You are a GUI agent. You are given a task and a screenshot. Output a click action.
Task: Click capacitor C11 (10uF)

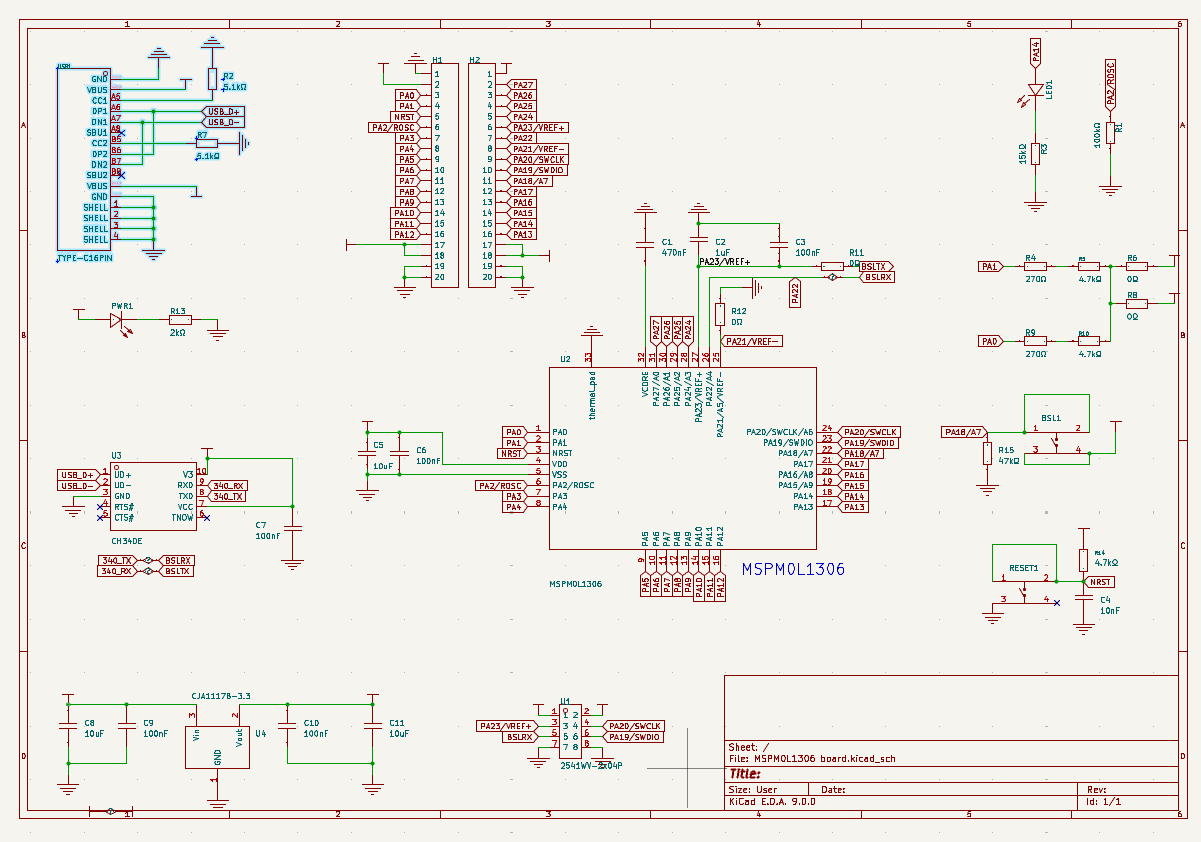pos(372,727)
